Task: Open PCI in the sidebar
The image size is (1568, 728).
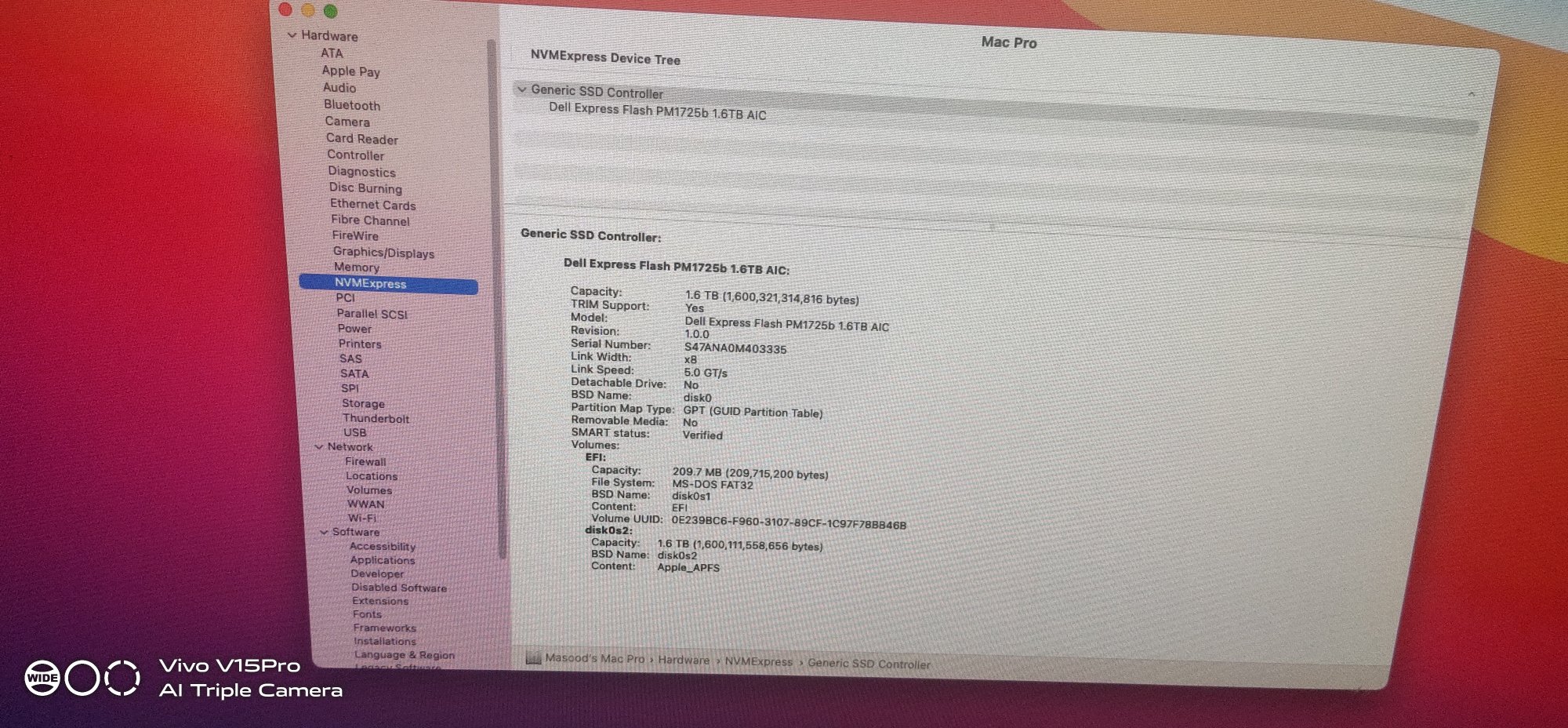Action: [x=346, y=298]
